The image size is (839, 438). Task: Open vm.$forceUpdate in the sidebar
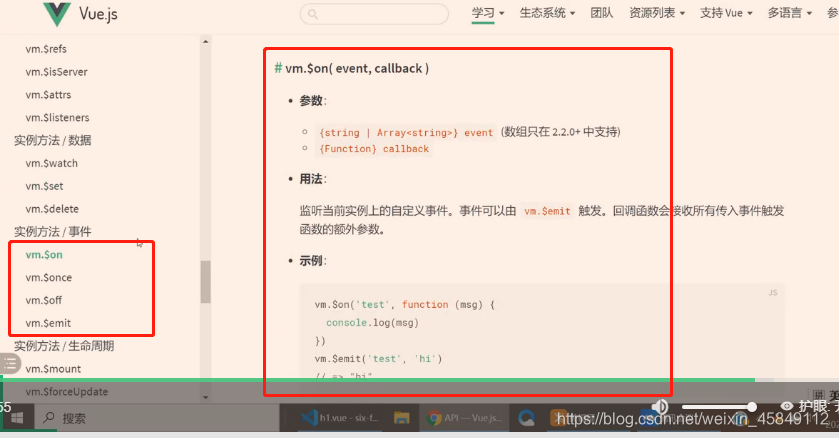point(67,392)
